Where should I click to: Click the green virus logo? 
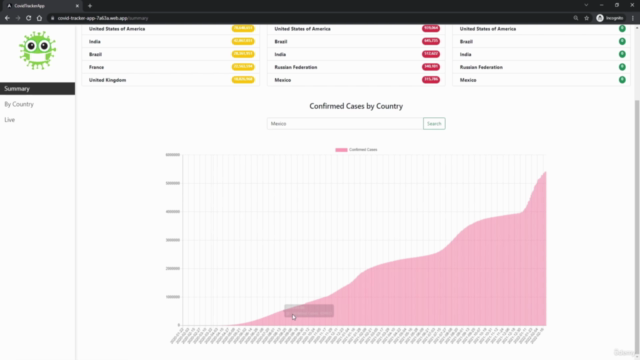37,50
